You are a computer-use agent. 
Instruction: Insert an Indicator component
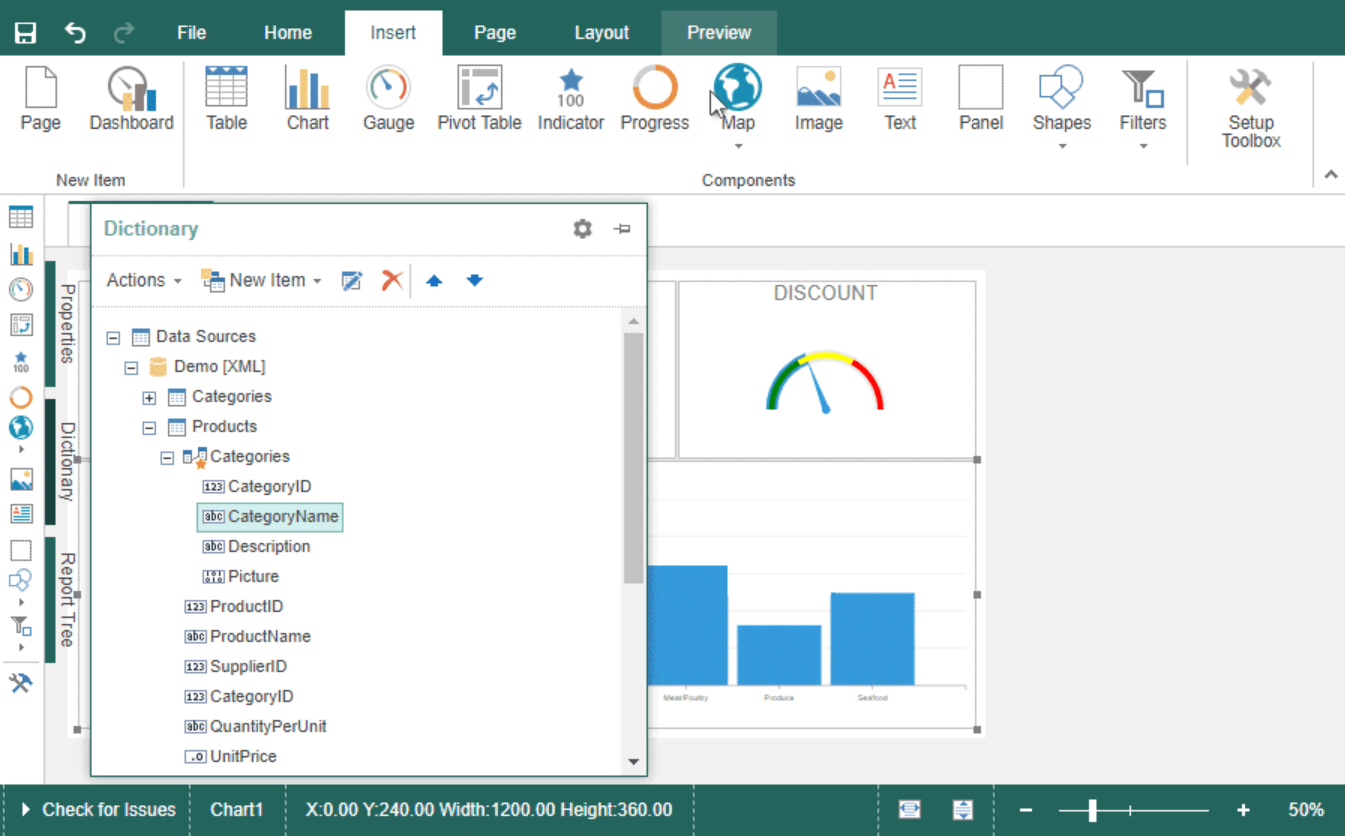[571, 100]
